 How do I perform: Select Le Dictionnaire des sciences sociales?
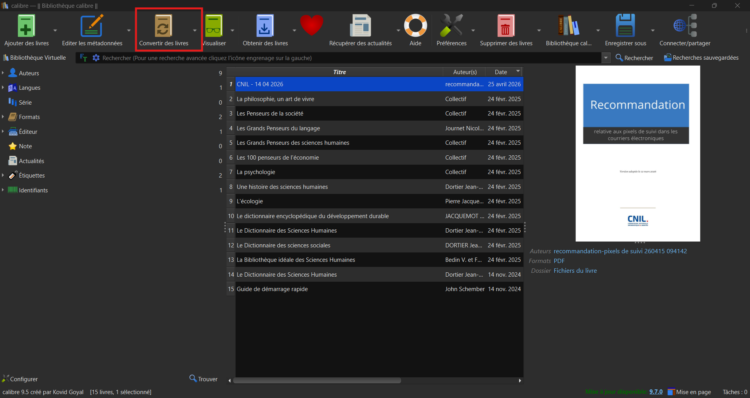click(379, 245)
